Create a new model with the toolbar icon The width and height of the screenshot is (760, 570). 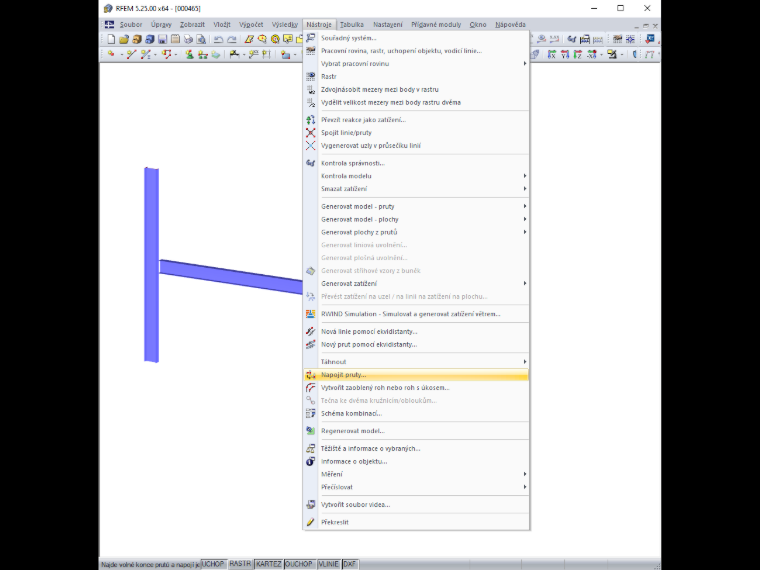(111, 39)
